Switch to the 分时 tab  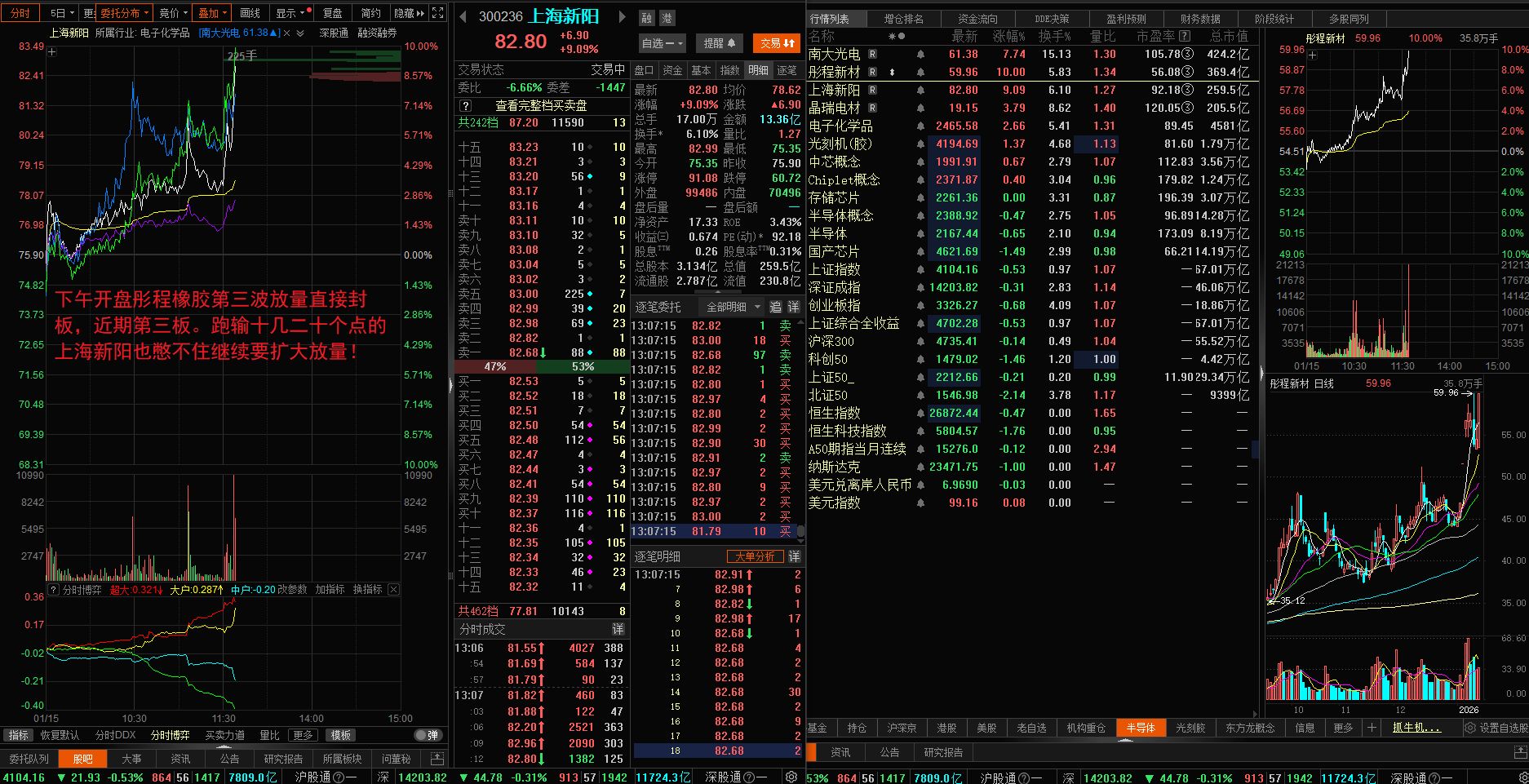20,13
